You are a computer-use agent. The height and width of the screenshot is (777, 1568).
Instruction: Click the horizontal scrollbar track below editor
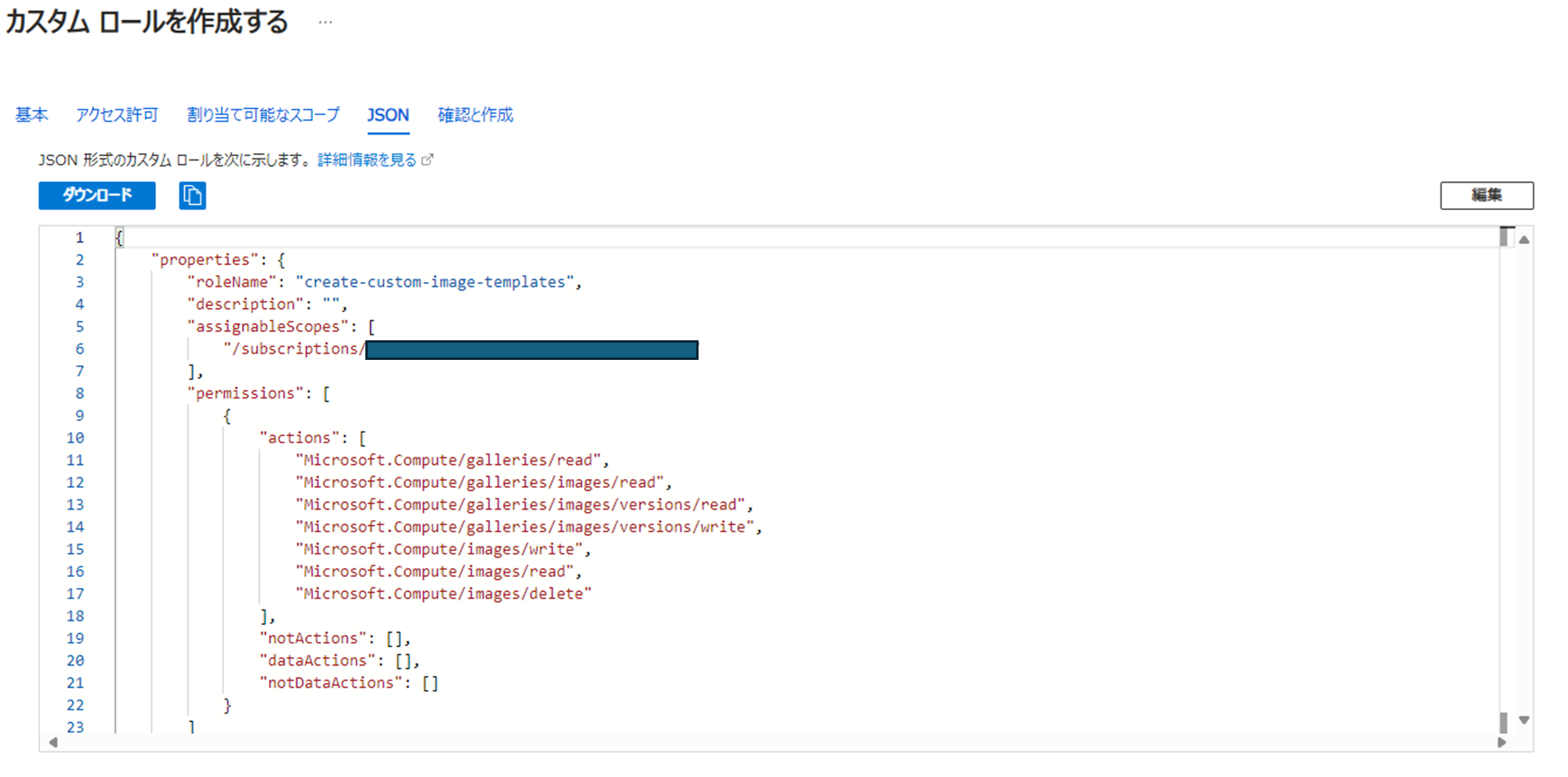click(776, 742)
